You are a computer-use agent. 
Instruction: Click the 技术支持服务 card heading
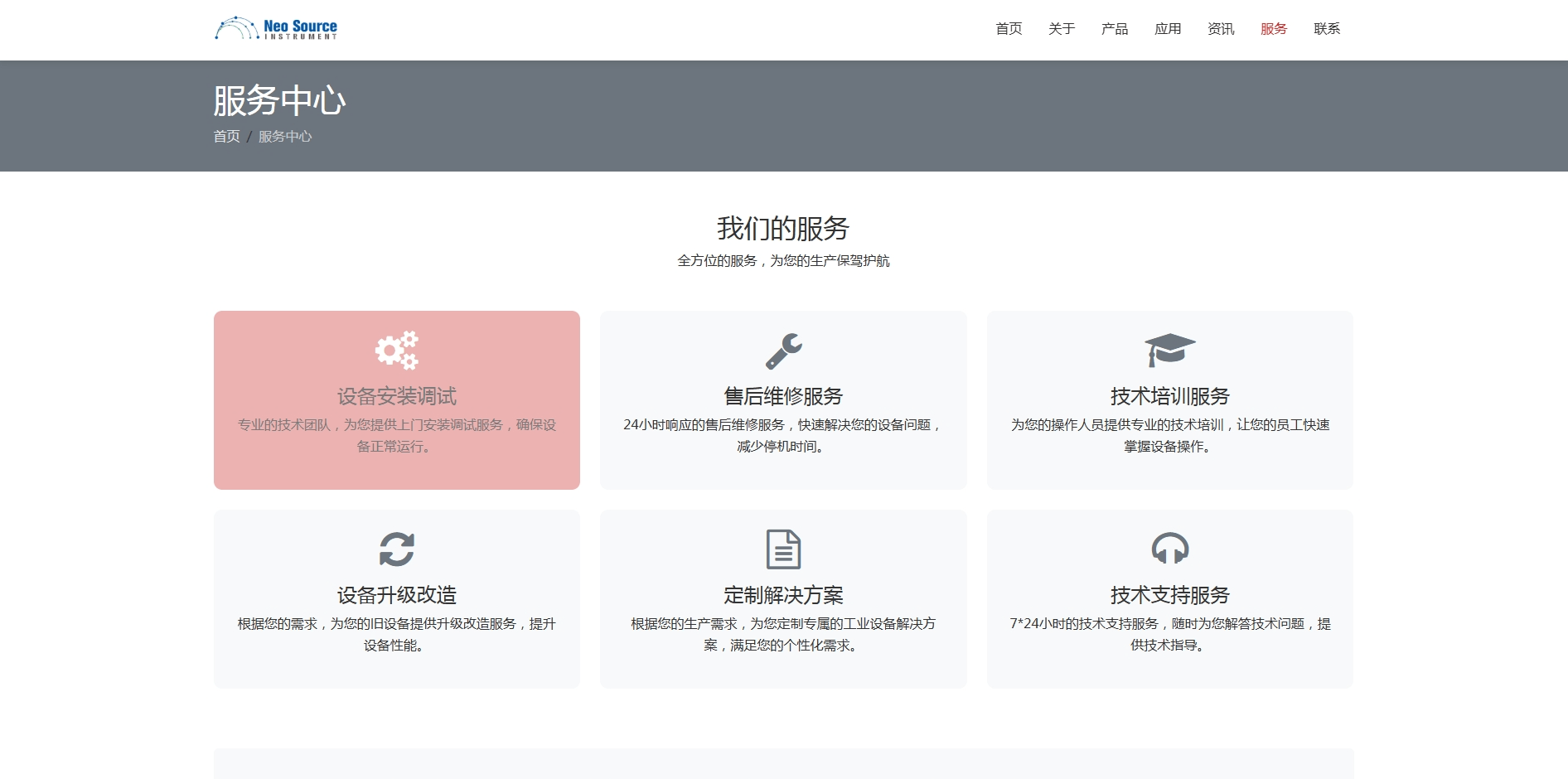(1169, 596)
